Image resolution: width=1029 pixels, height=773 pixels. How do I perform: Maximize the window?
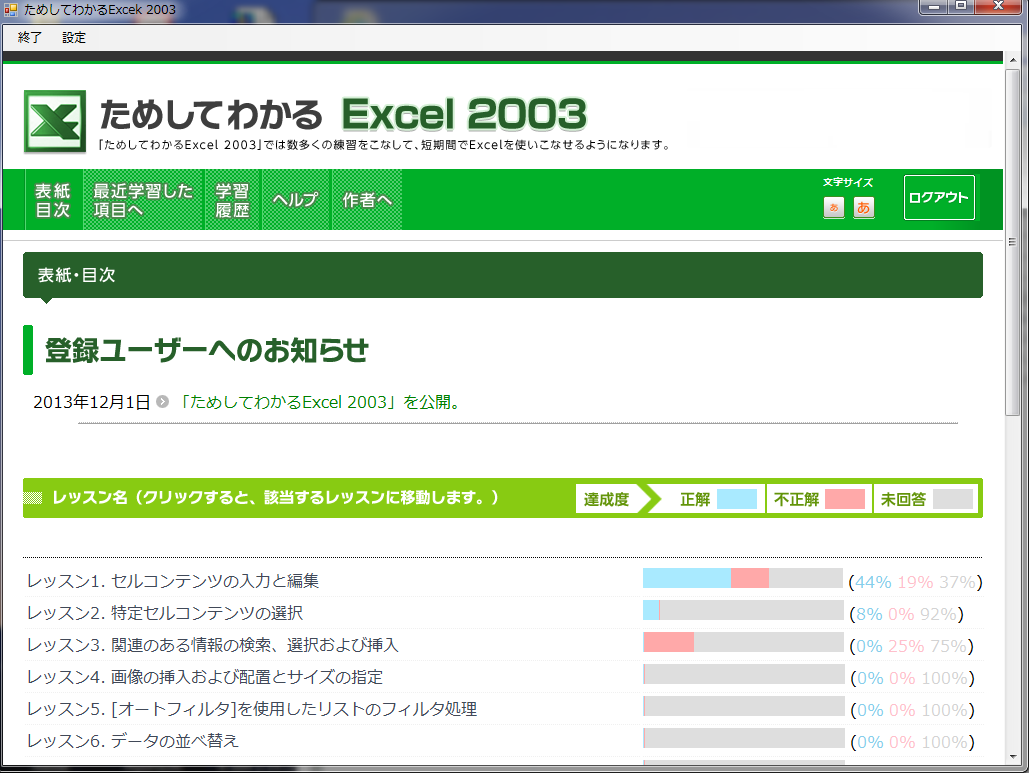tap(961, 7)
